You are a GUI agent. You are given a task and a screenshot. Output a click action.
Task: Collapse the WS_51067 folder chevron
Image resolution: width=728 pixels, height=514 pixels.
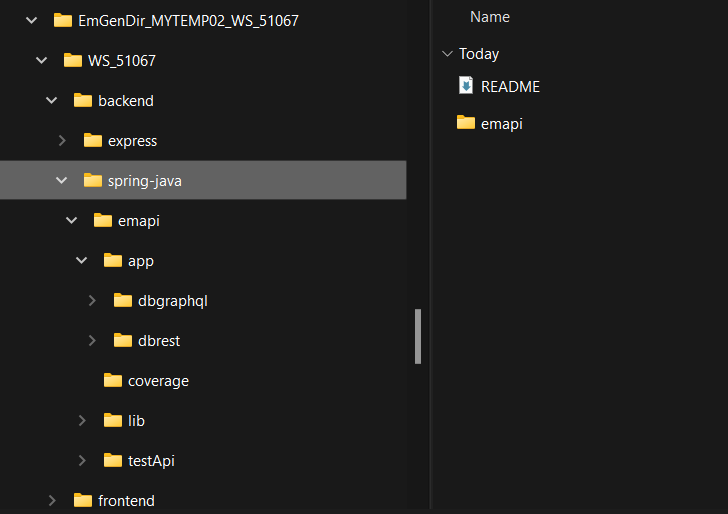click(x=42, y=60)
